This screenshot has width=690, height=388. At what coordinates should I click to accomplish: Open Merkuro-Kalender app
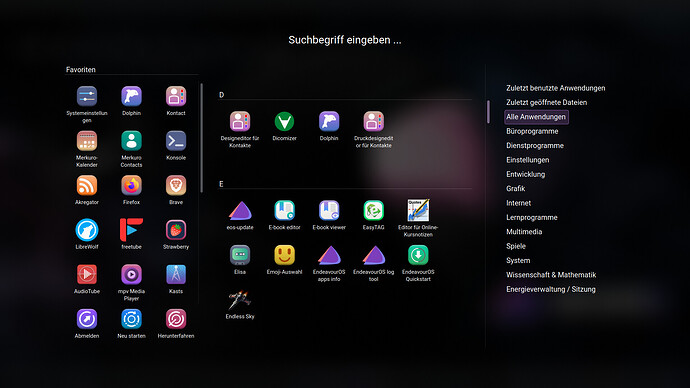point(87,141)
